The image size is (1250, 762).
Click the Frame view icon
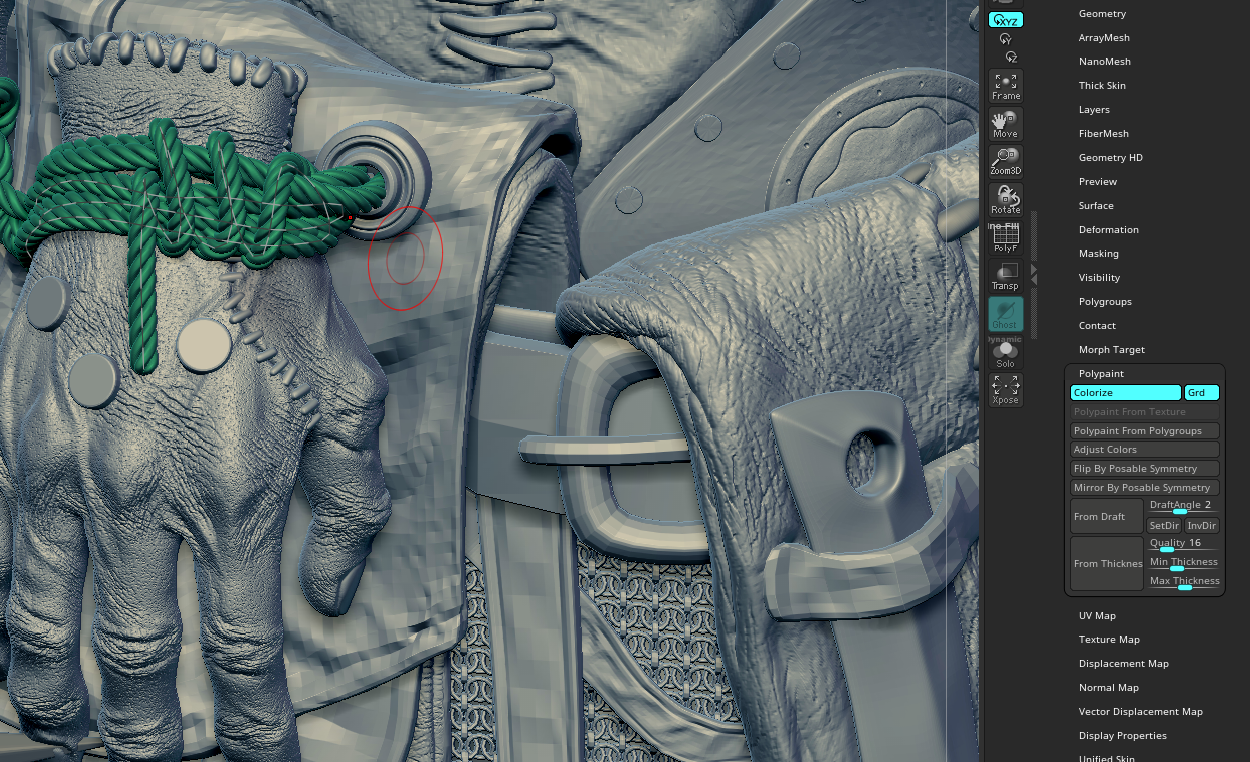pos(1006,86)
